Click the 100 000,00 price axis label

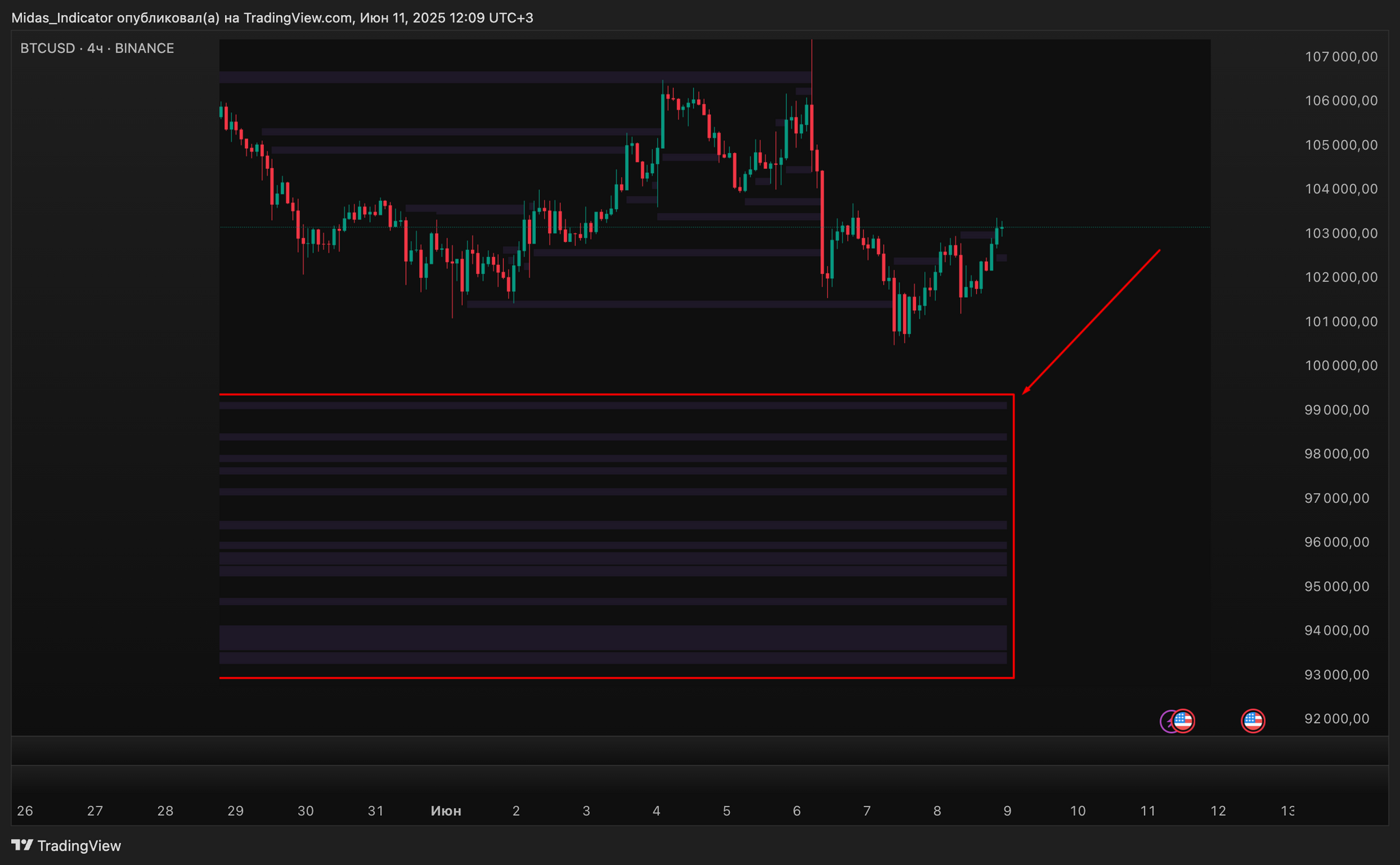(x=1341, y=366)
